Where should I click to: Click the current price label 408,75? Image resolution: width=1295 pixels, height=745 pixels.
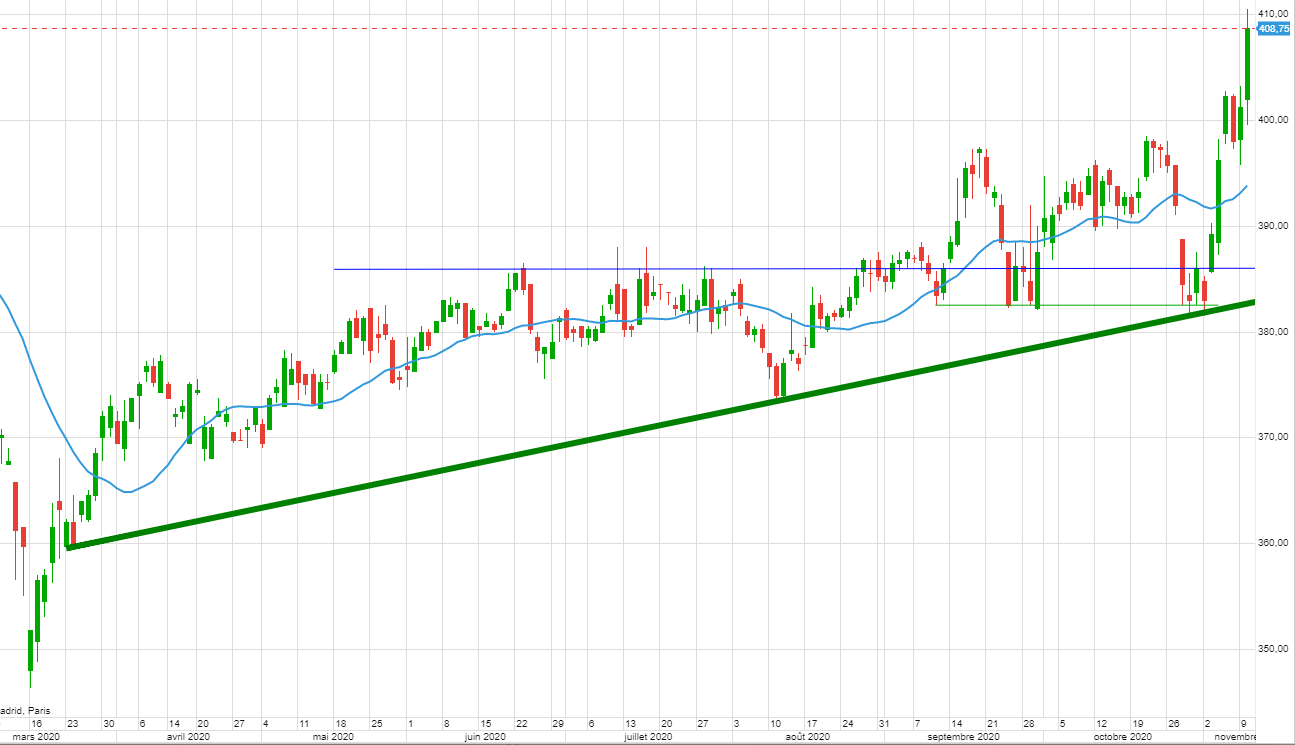[1273, 29]
